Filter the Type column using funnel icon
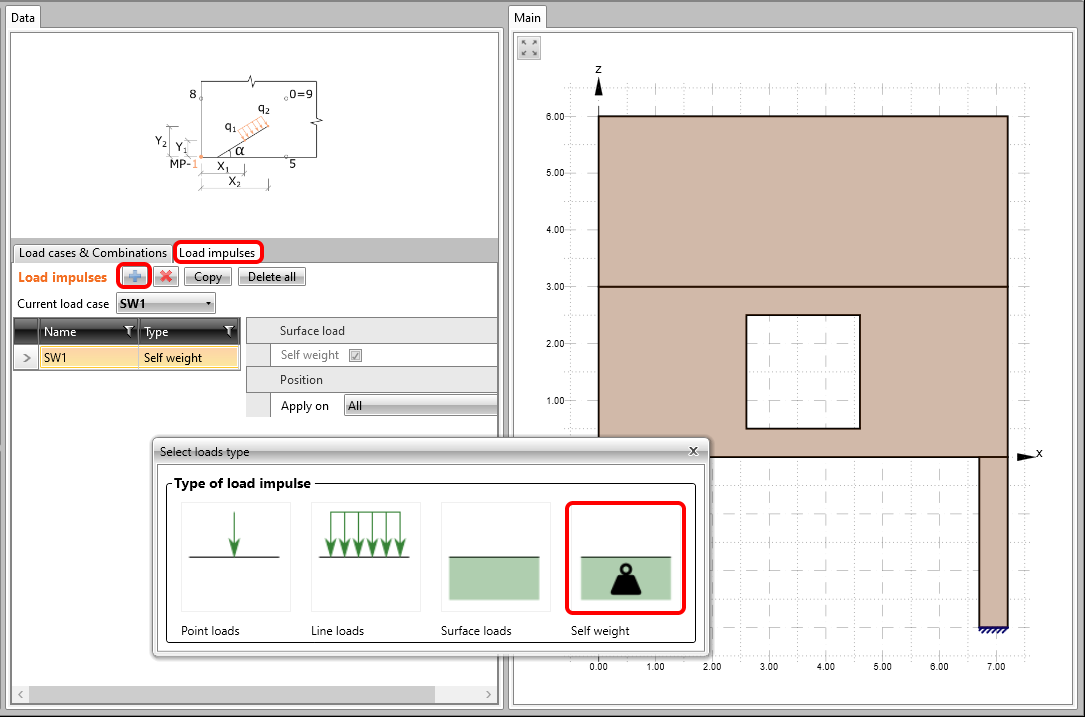The width and height of the screenshot is (1085, 717). coord(229,331)
